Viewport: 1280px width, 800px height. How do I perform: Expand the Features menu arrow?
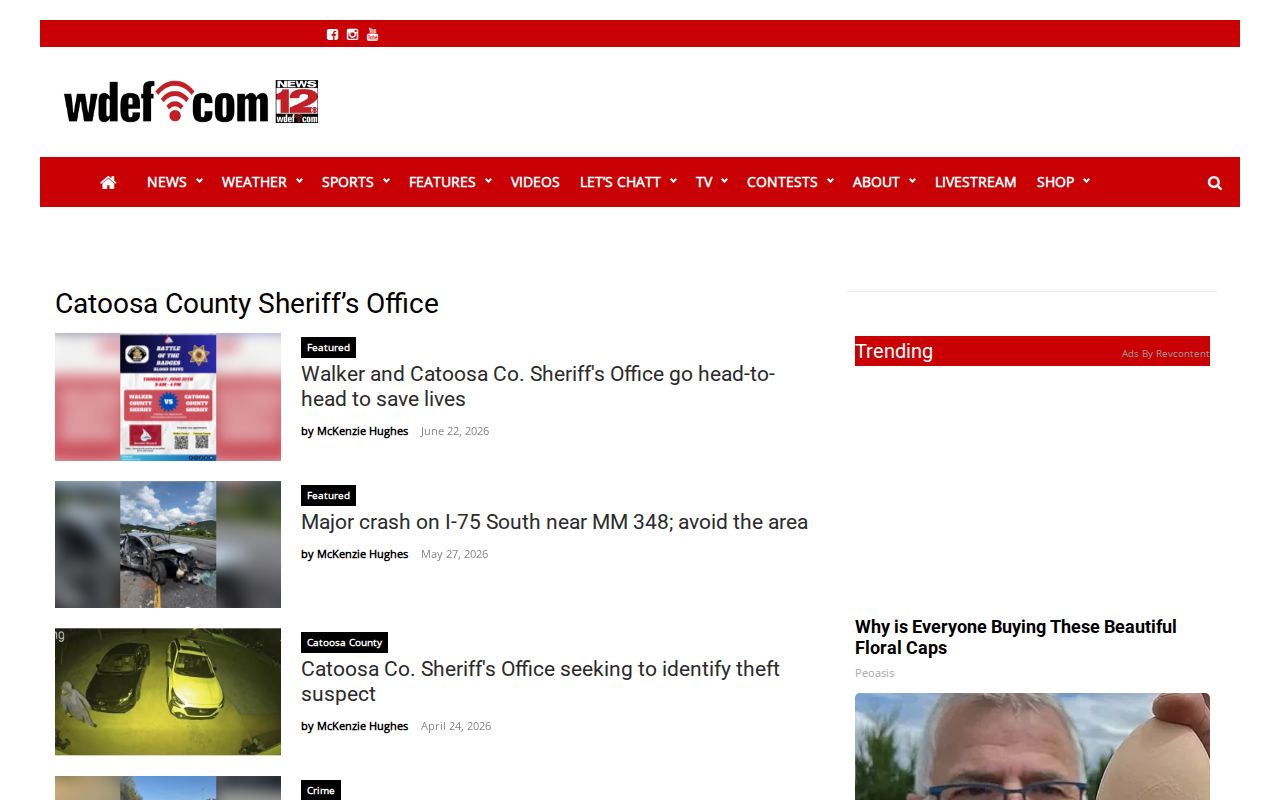tap(488, 181)
